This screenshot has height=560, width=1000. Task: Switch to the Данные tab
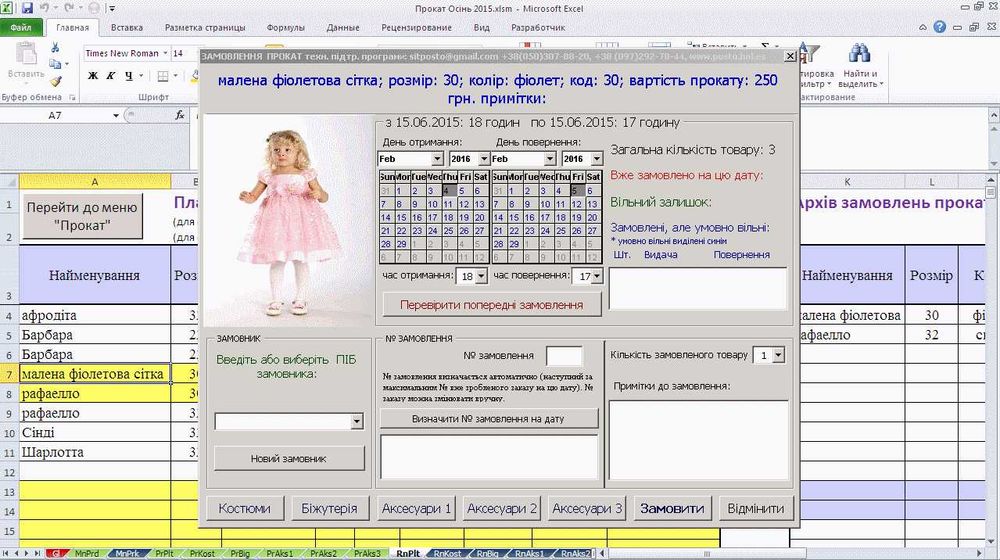[x=342, y=27]
